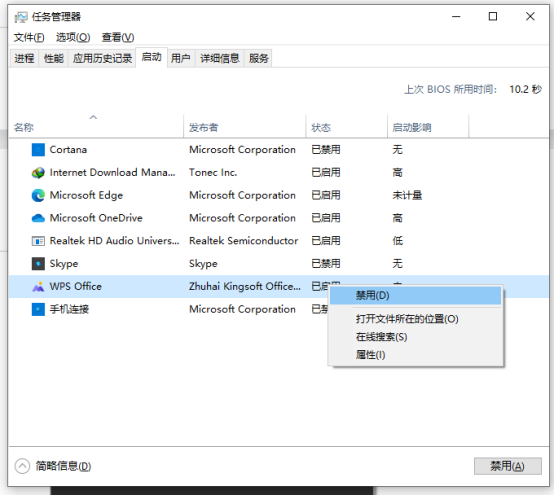The height and width of the screenshot is (495, 554).
Task: Minimize the Task Manager window
Action: point(456,16)
